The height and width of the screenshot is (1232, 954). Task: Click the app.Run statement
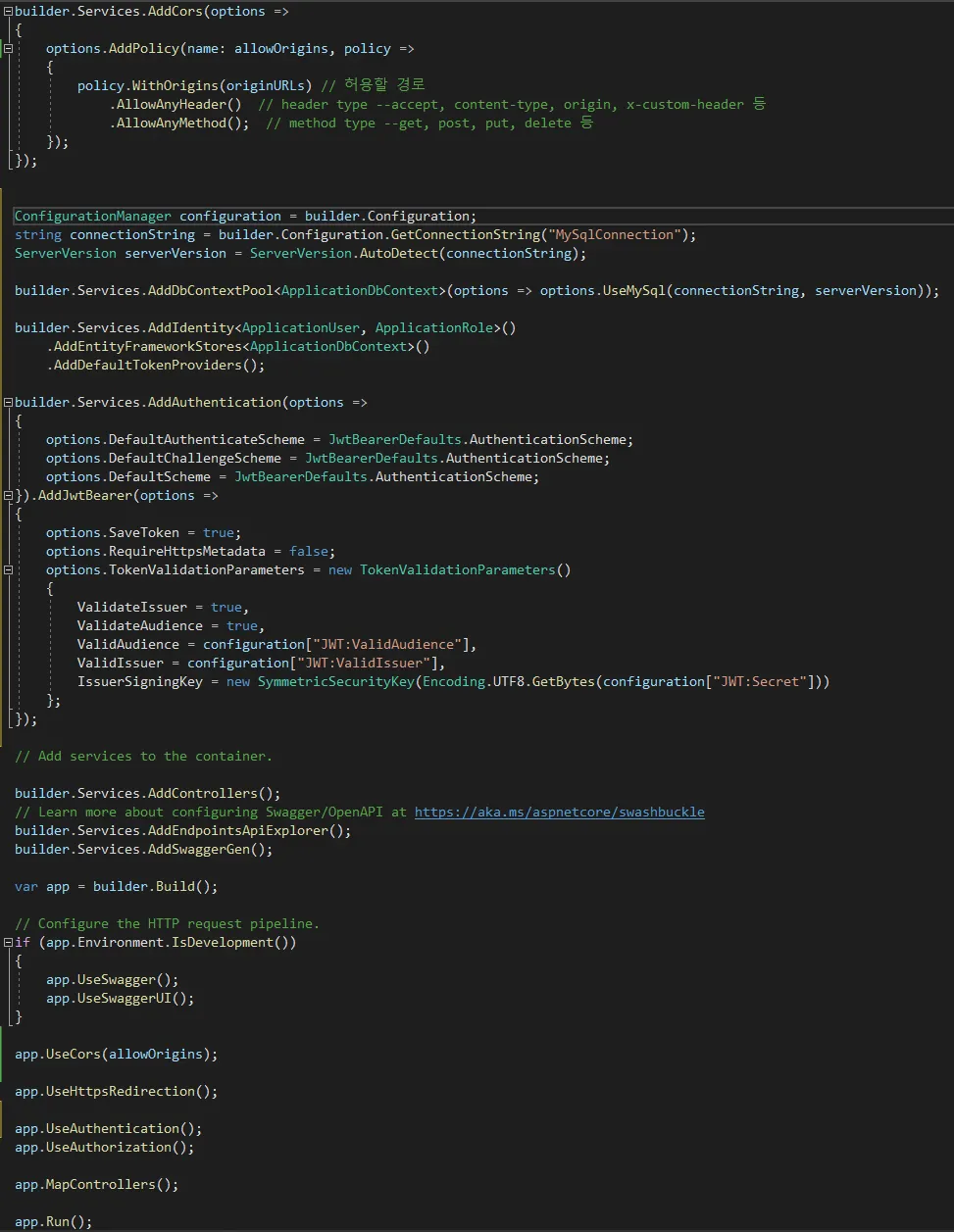click(53, 1222)
